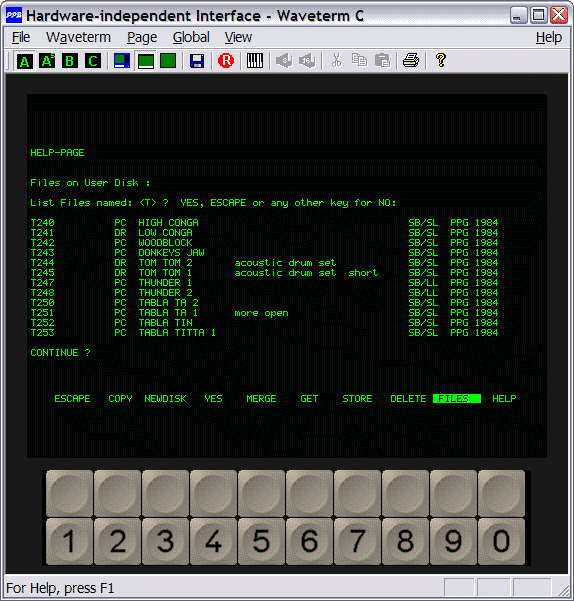Push the number 9 key
This screenshot has width=574, height=601.
pos(453,541)
